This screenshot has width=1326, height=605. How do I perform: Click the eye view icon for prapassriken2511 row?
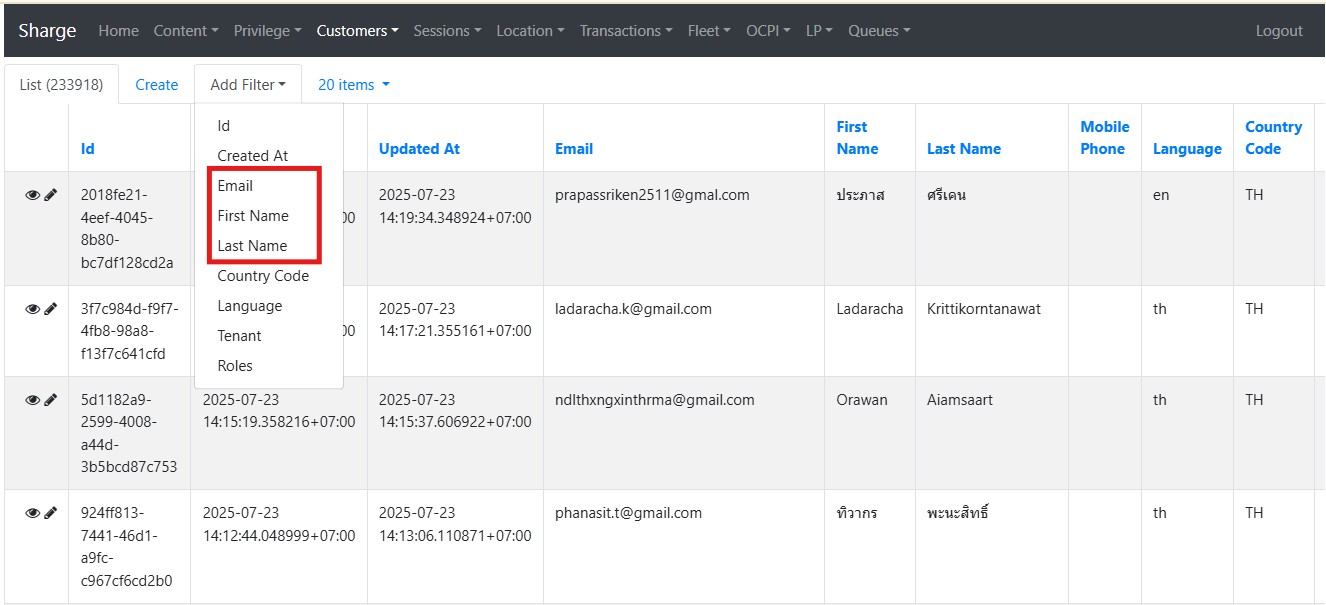32,196
